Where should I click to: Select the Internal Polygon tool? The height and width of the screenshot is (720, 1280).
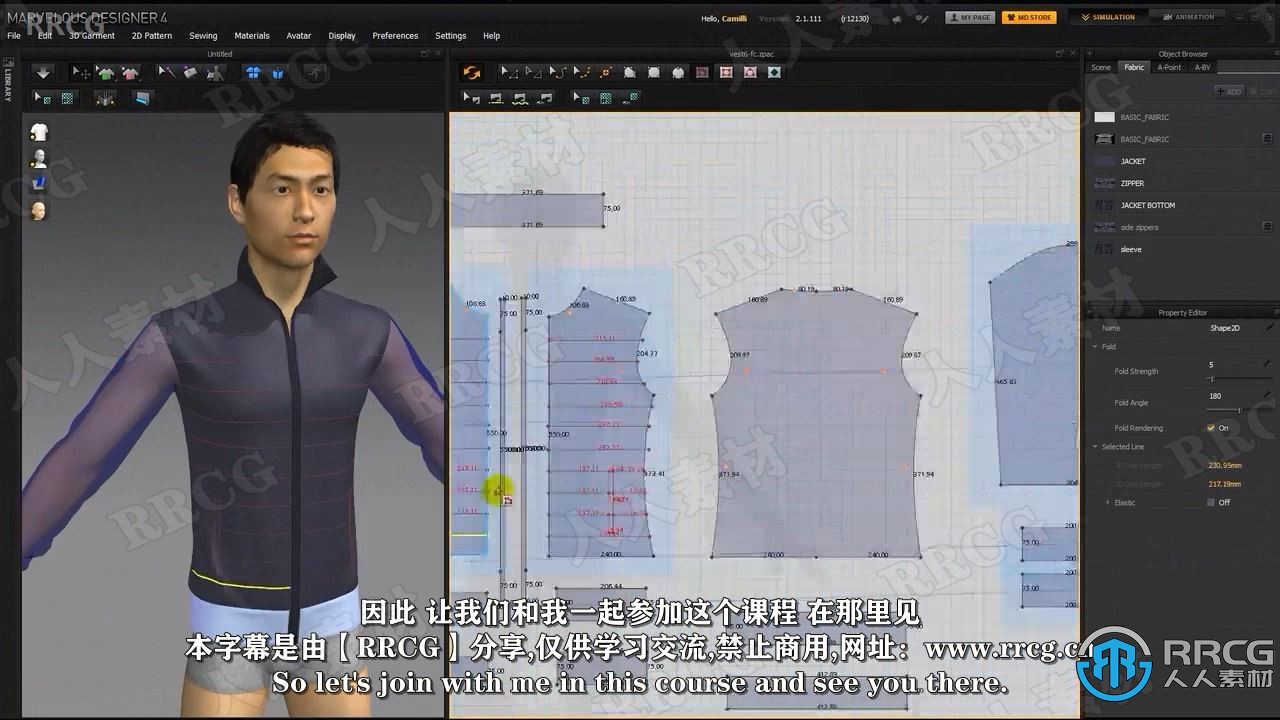click(x=702, y=73)
